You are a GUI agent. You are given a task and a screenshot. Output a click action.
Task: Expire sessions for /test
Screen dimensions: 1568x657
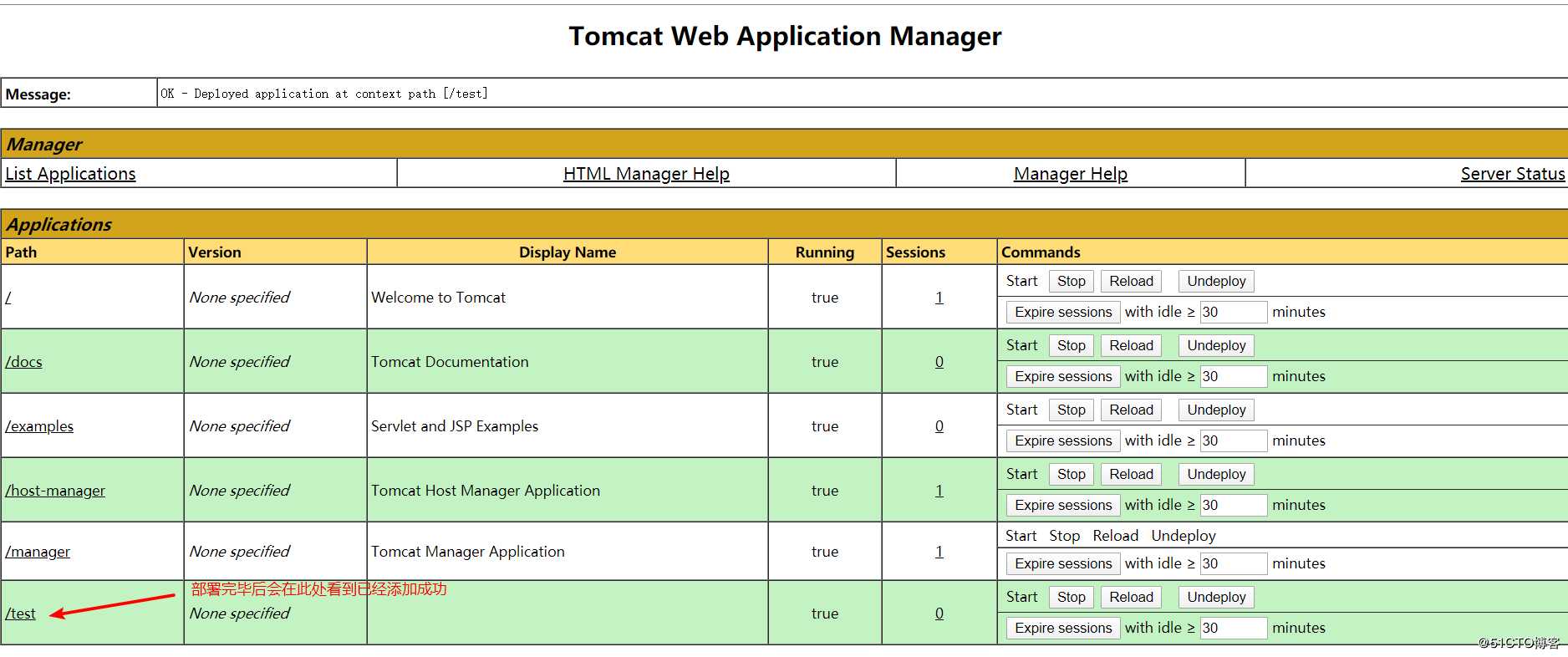1063,629
